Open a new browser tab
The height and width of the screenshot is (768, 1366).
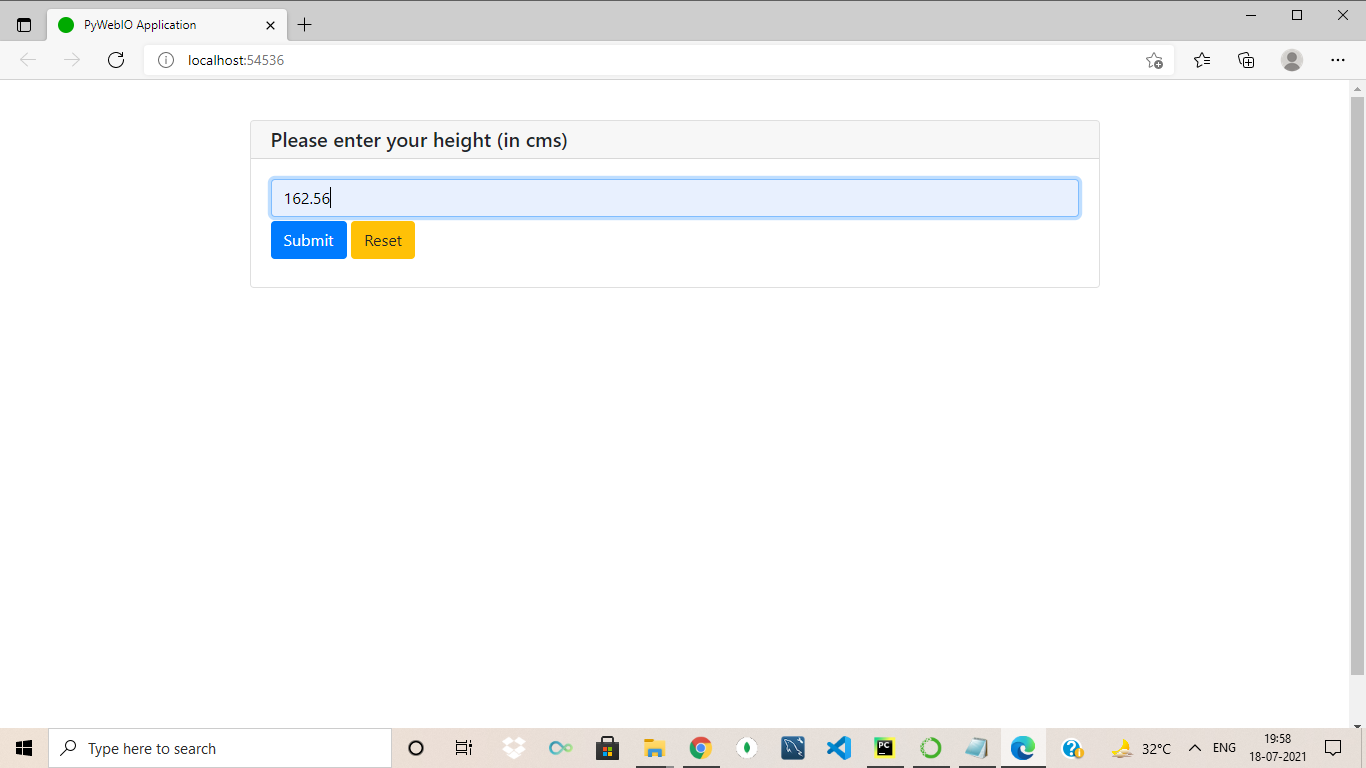pos(305,25)
